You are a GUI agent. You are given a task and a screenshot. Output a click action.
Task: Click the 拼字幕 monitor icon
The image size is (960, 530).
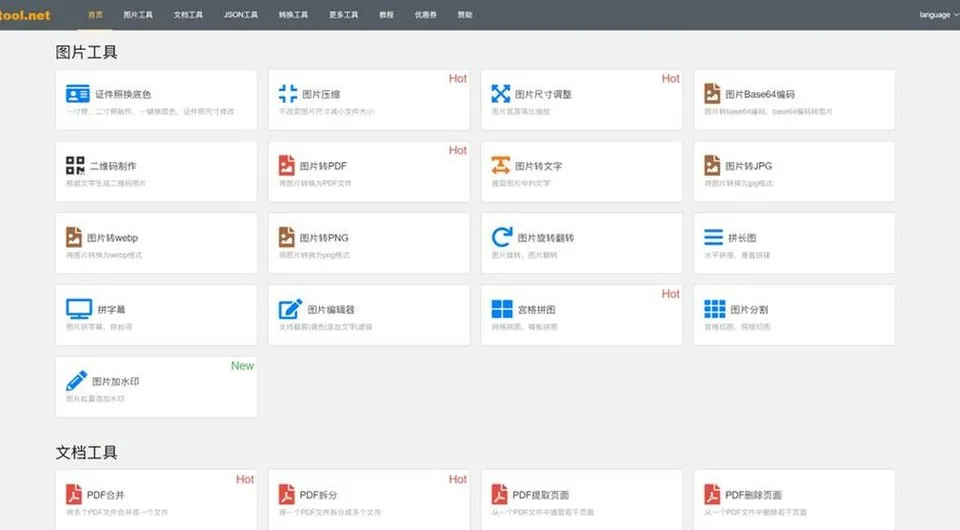pyautogui.click(x=79, y=309)
